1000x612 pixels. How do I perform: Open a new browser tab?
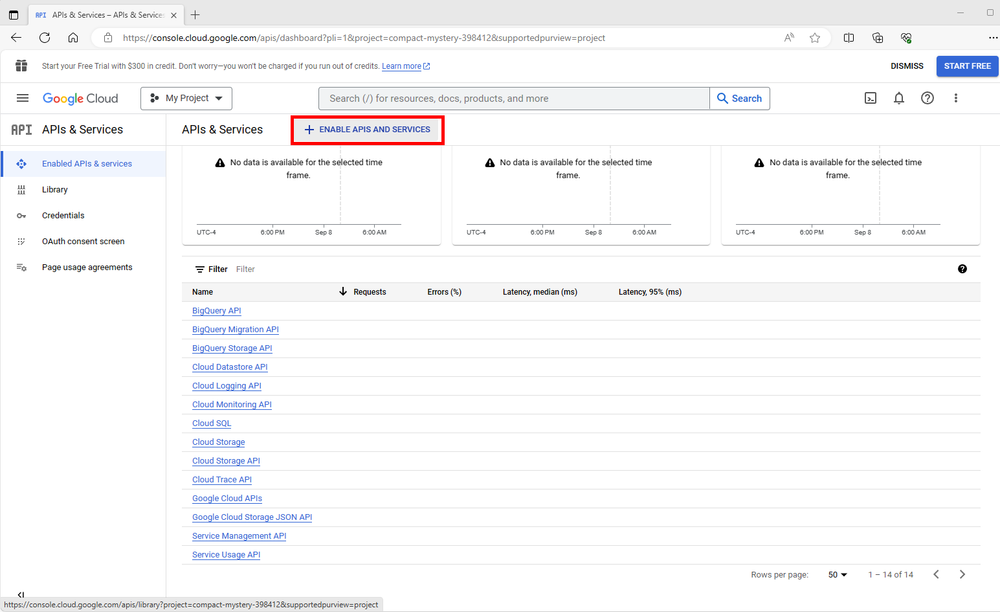tap(195, 15)
